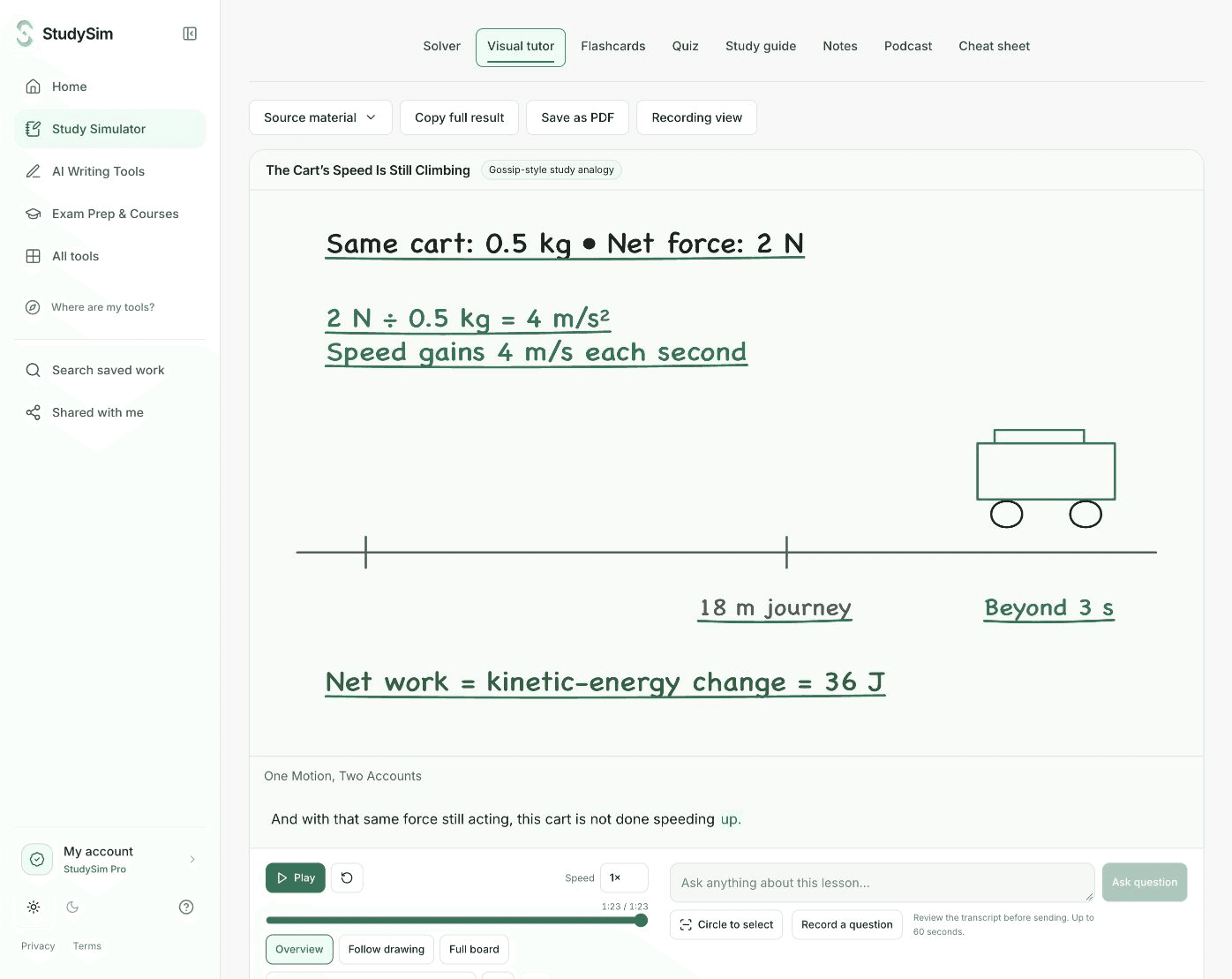Click Copy full result button

[x=460, y=117]
